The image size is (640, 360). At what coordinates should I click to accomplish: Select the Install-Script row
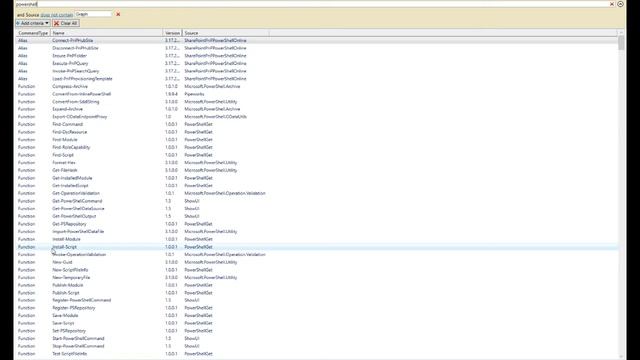point(317,247)
